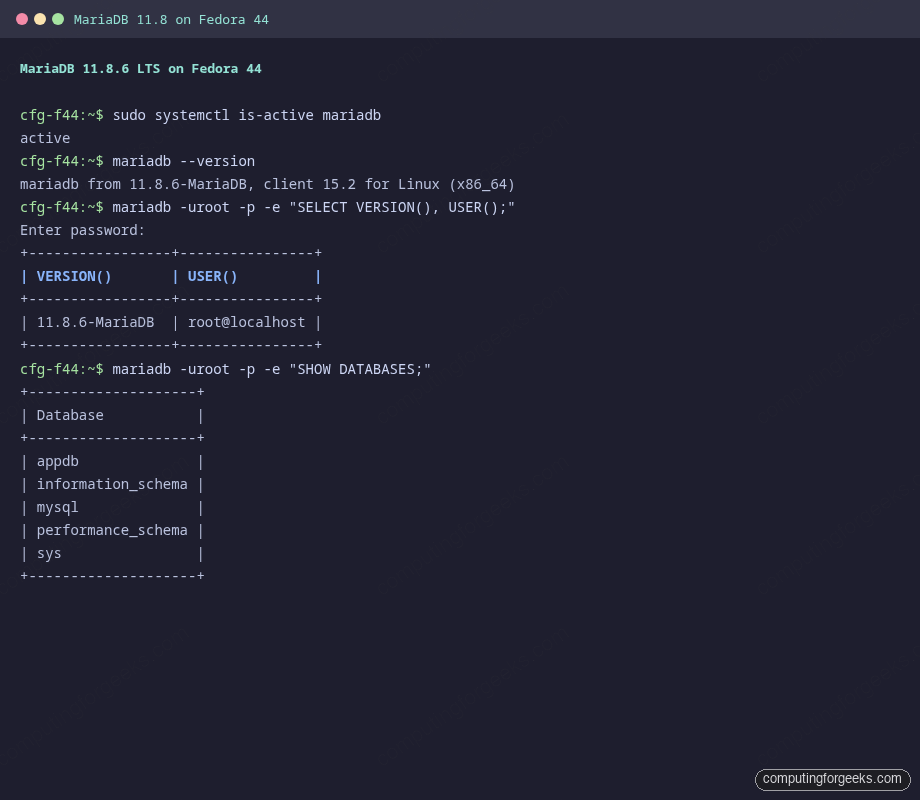Select the 'client 15.2 for Linux (x86_64)' line
Image resolution: width=920 pixels, height=800 pixels.
pos(267,184)
